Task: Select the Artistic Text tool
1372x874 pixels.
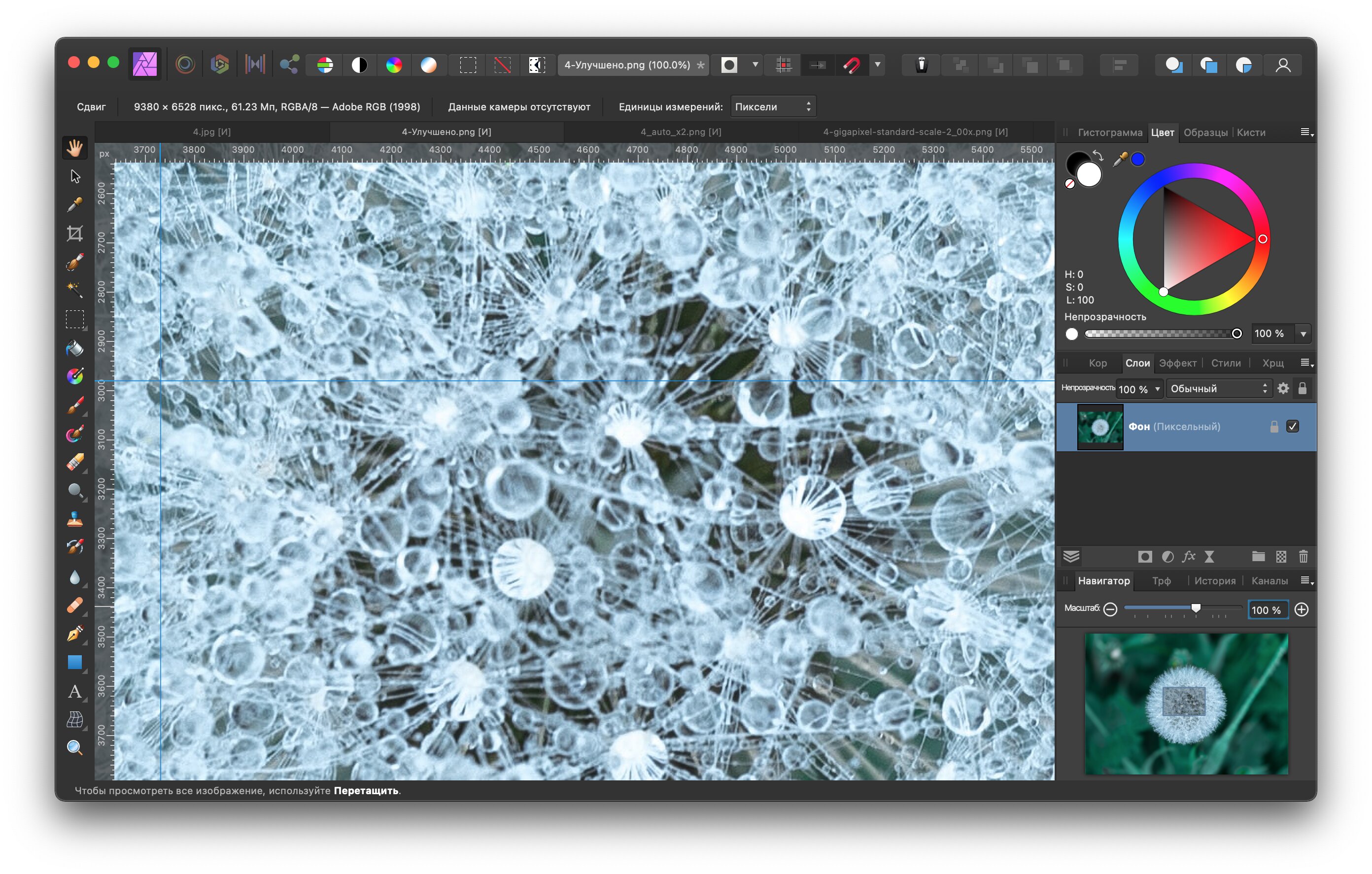Action: coord(74,691)
